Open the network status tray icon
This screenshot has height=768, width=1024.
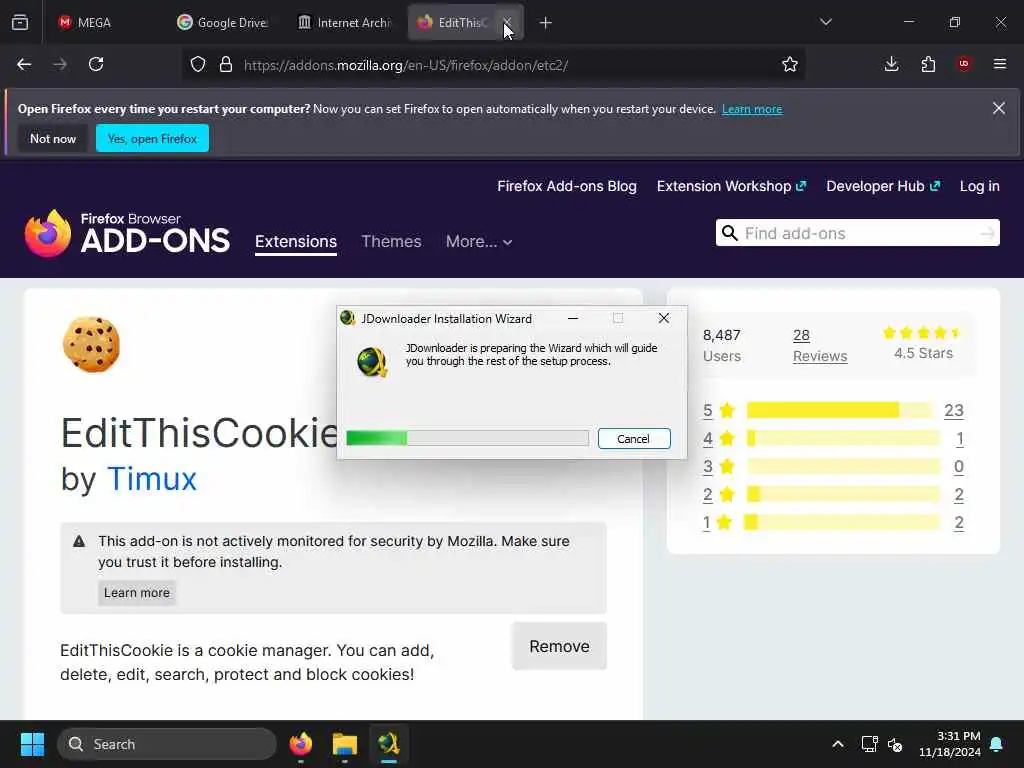[x=869, y=744]
